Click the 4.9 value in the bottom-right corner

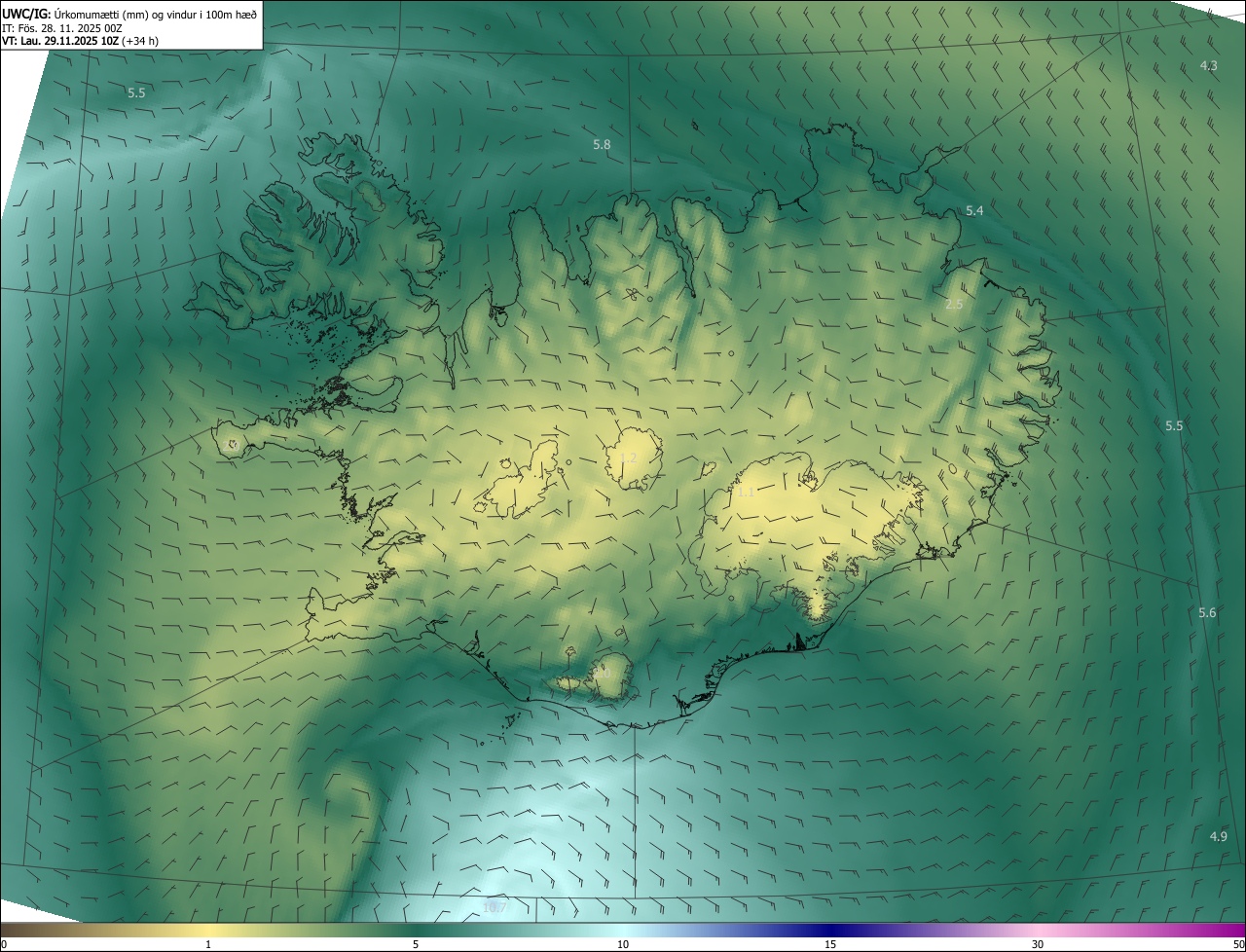click(x=1218, y=837)
